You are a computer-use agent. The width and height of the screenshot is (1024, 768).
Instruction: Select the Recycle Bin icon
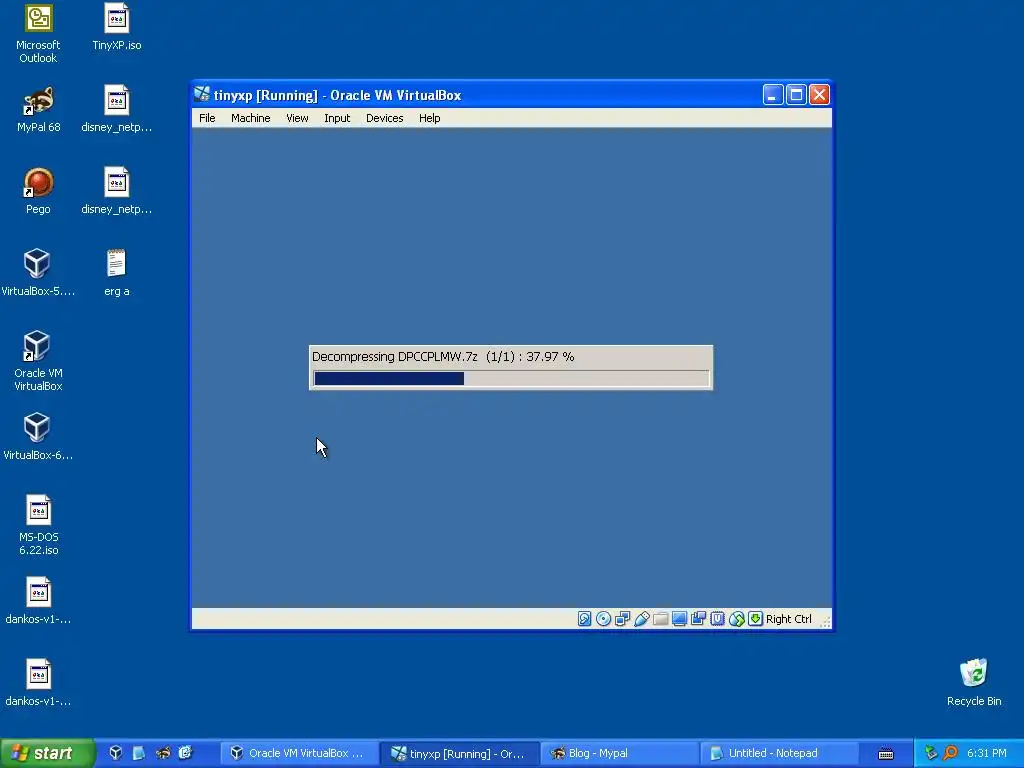[x=974, y=683]
